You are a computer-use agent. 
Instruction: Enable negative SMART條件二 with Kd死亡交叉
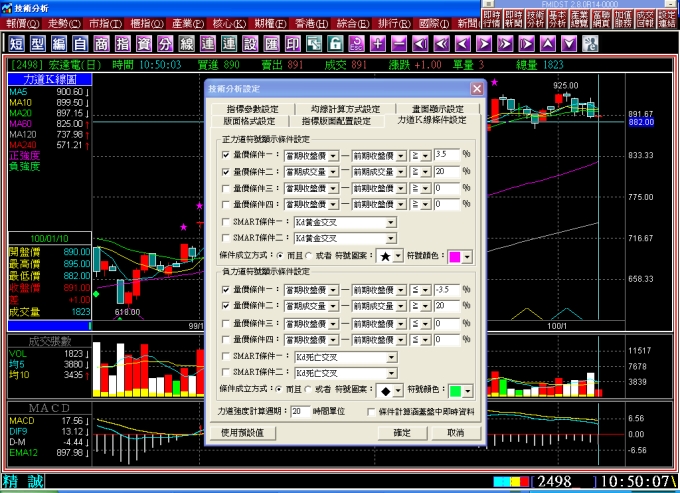coord(226,372)
